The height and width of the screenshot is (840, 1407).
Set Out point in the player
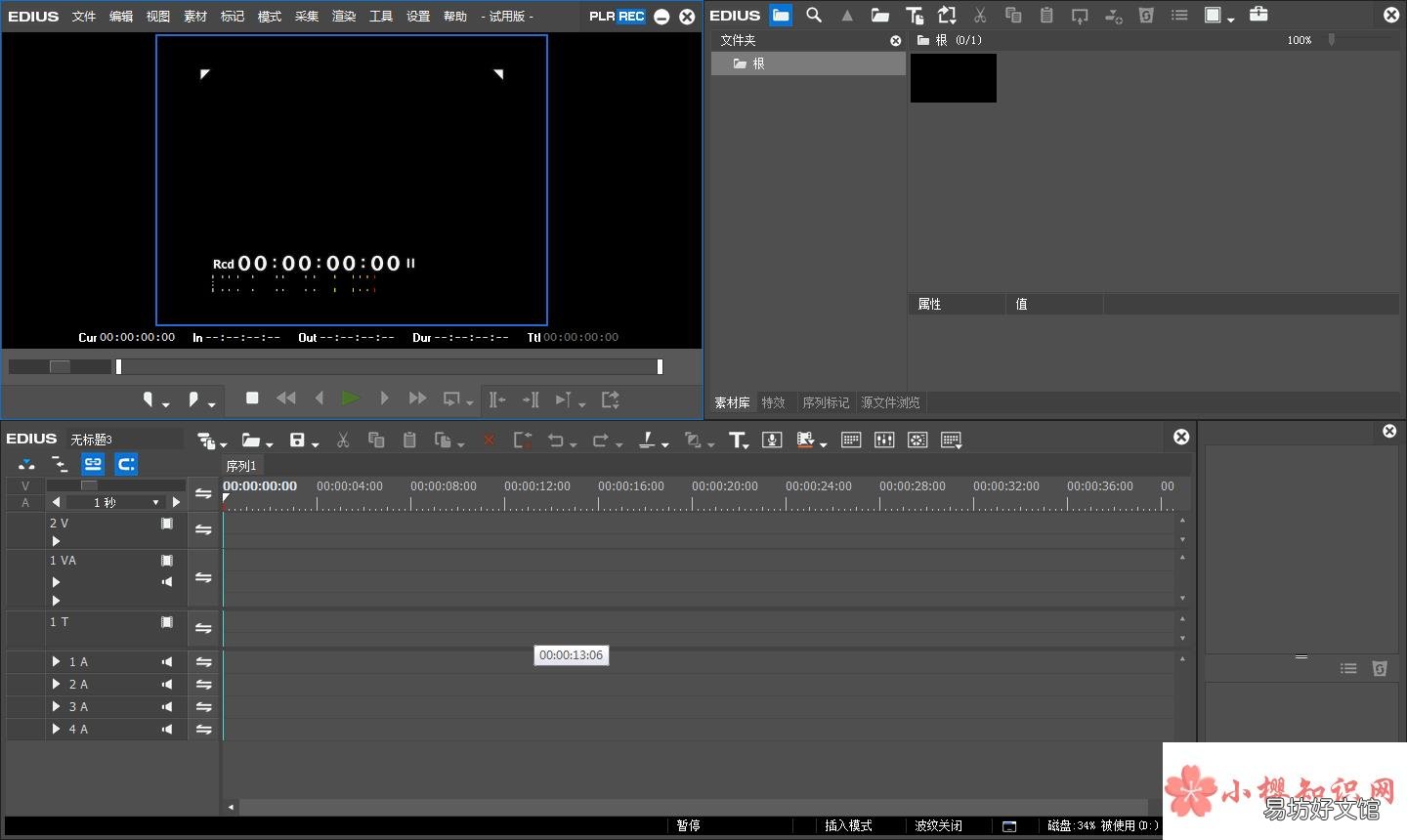point(193,399)
